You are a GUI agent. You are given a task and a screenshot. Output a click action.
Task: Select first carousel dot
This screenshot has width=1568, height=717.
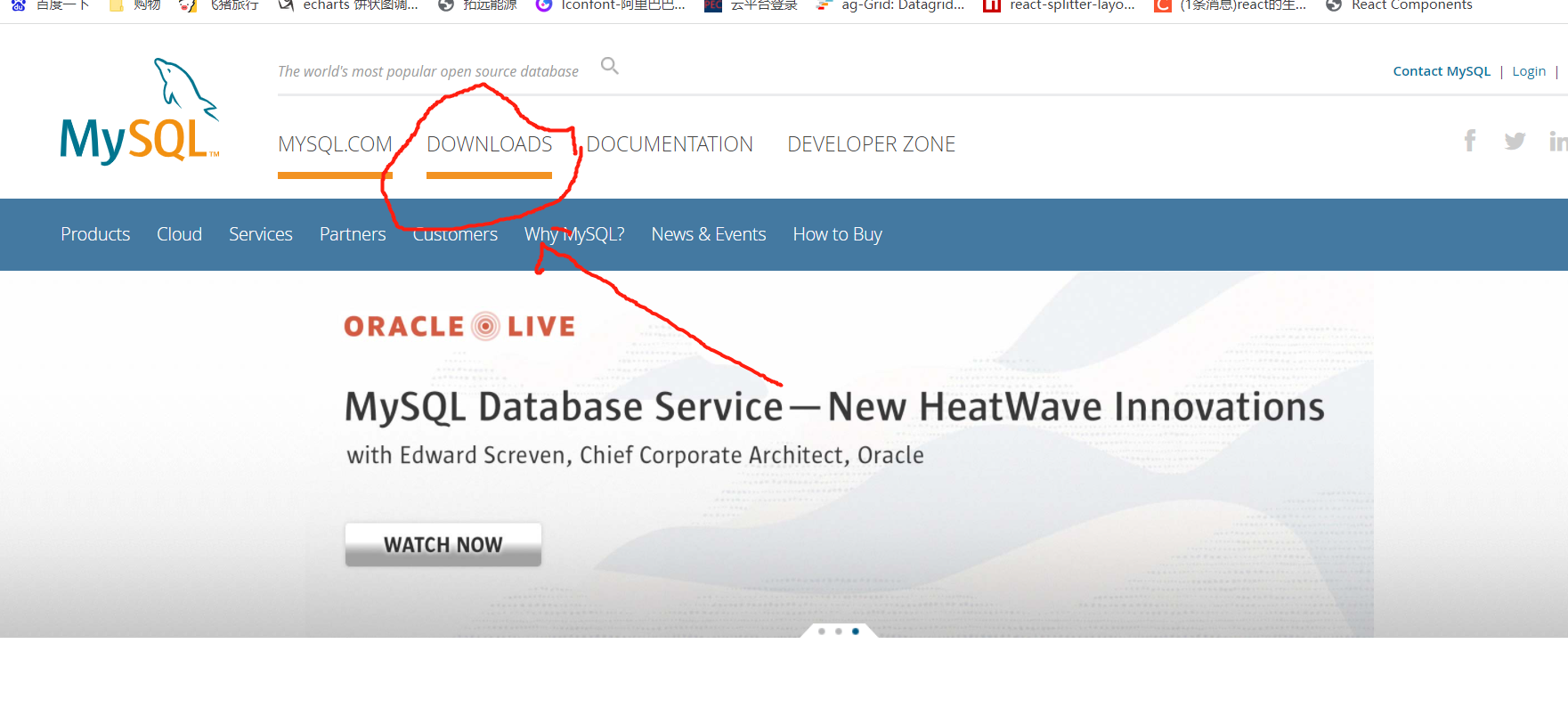[821, 631]
